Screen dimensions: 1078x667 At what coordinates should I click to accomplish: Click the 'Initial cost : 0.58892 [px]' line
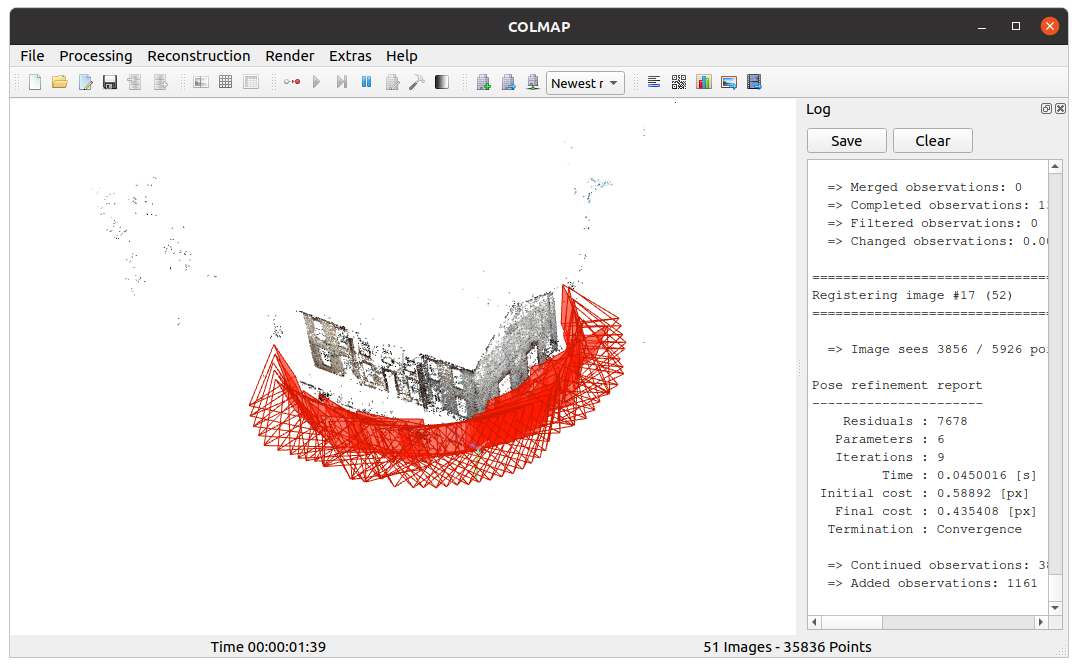(x=924, y=493)
